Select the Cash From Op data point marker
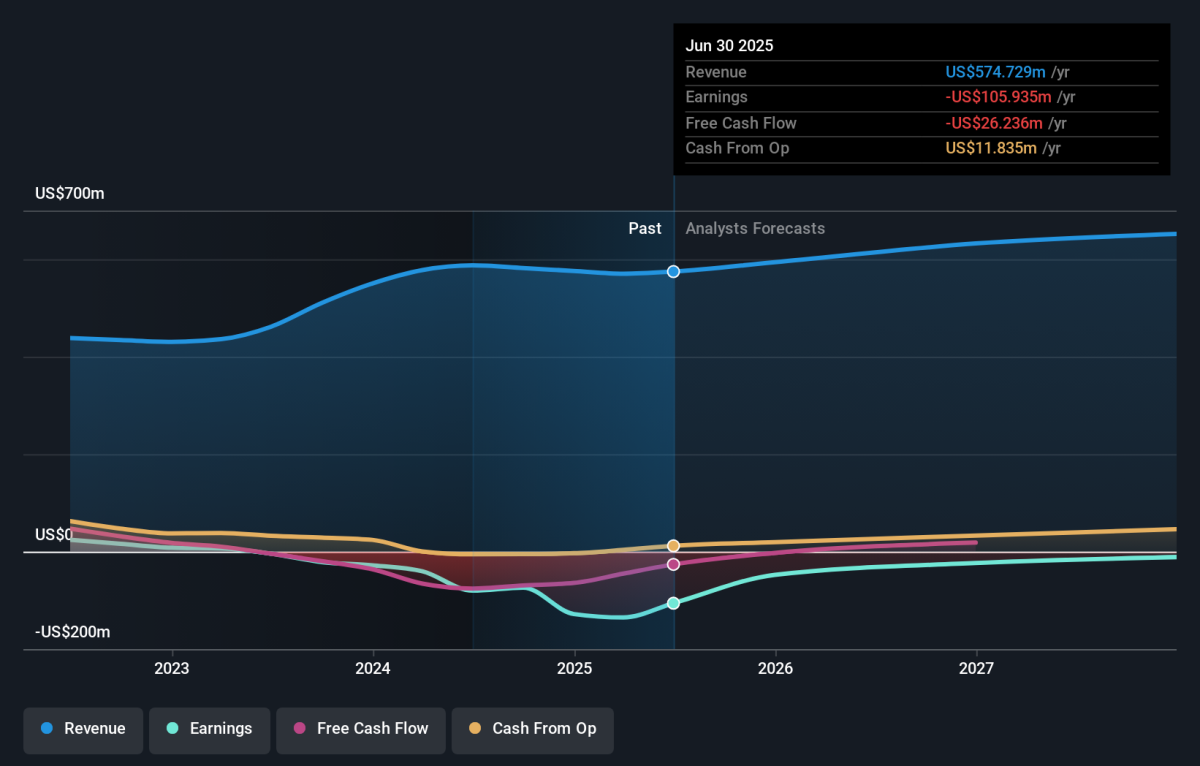1200x766 pixels. coord(674,546)
